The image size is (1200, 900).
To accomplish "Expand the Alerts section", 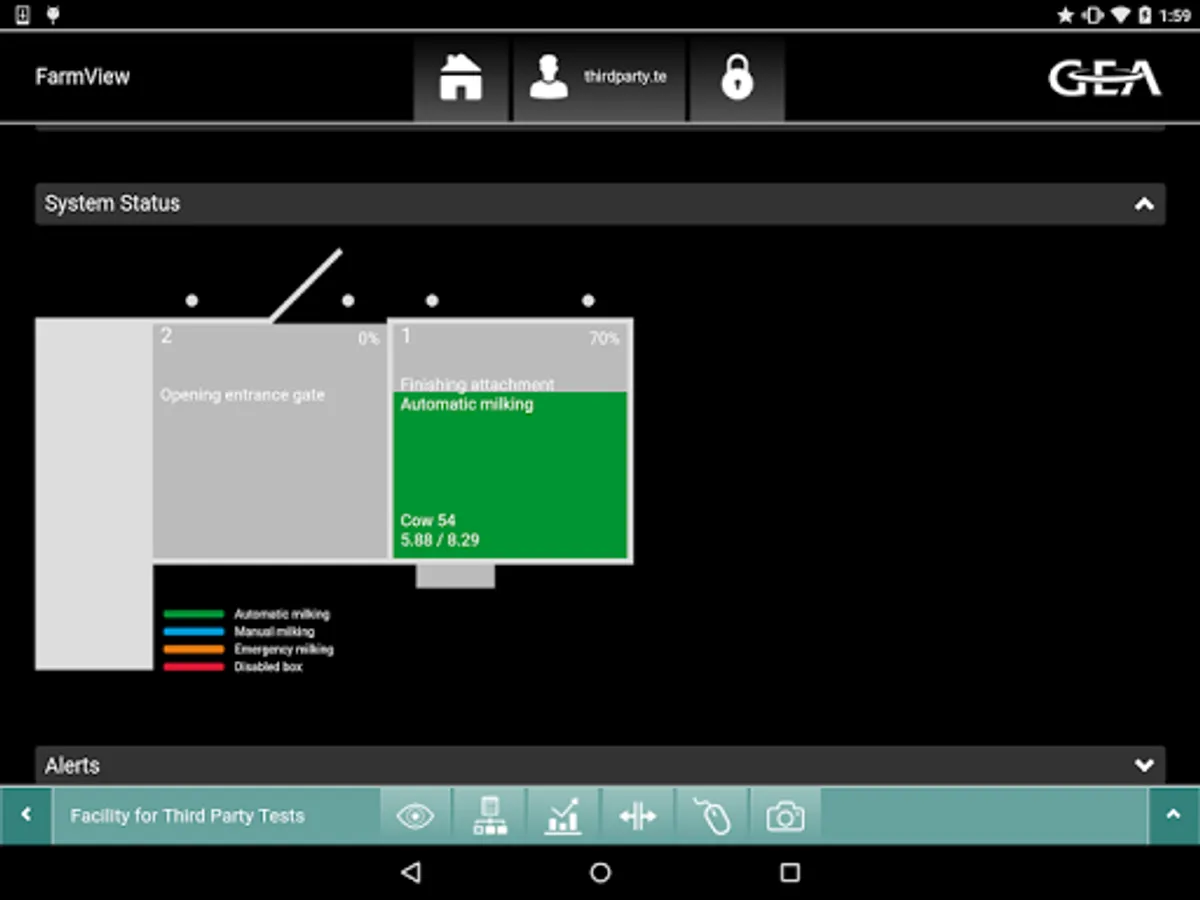I will 1144,766.
